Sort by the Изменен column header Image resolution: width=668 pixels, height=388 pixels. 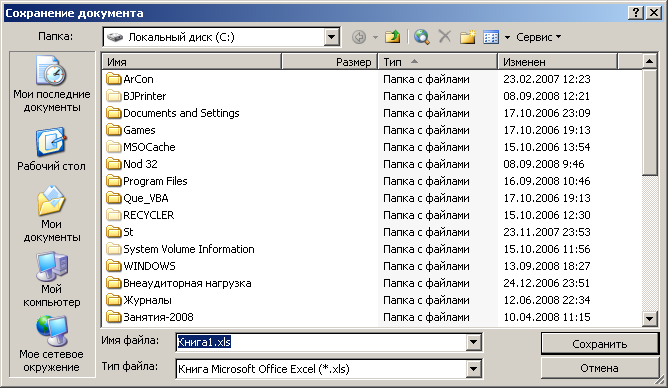(557, 62)
